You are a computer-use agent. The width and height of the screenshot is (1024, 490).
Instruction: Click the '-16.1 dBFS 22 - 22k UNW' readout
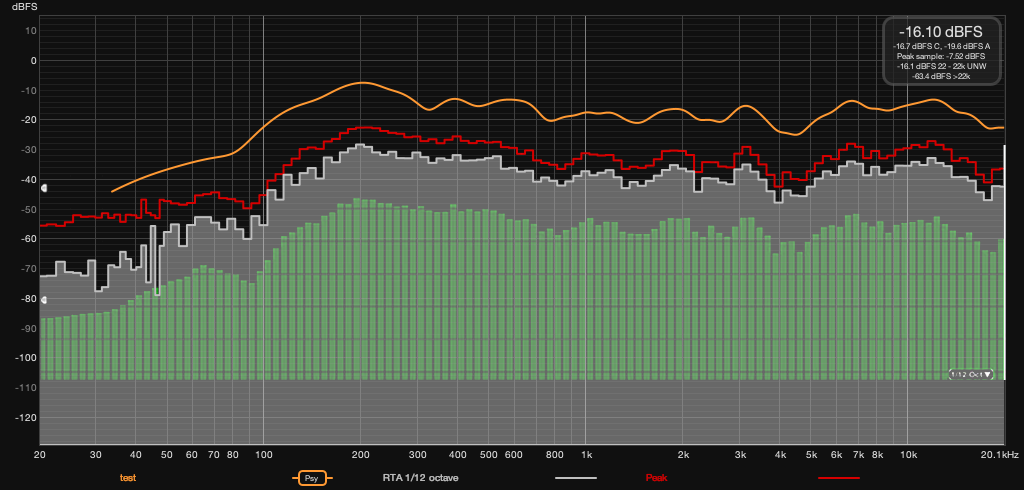940,66
